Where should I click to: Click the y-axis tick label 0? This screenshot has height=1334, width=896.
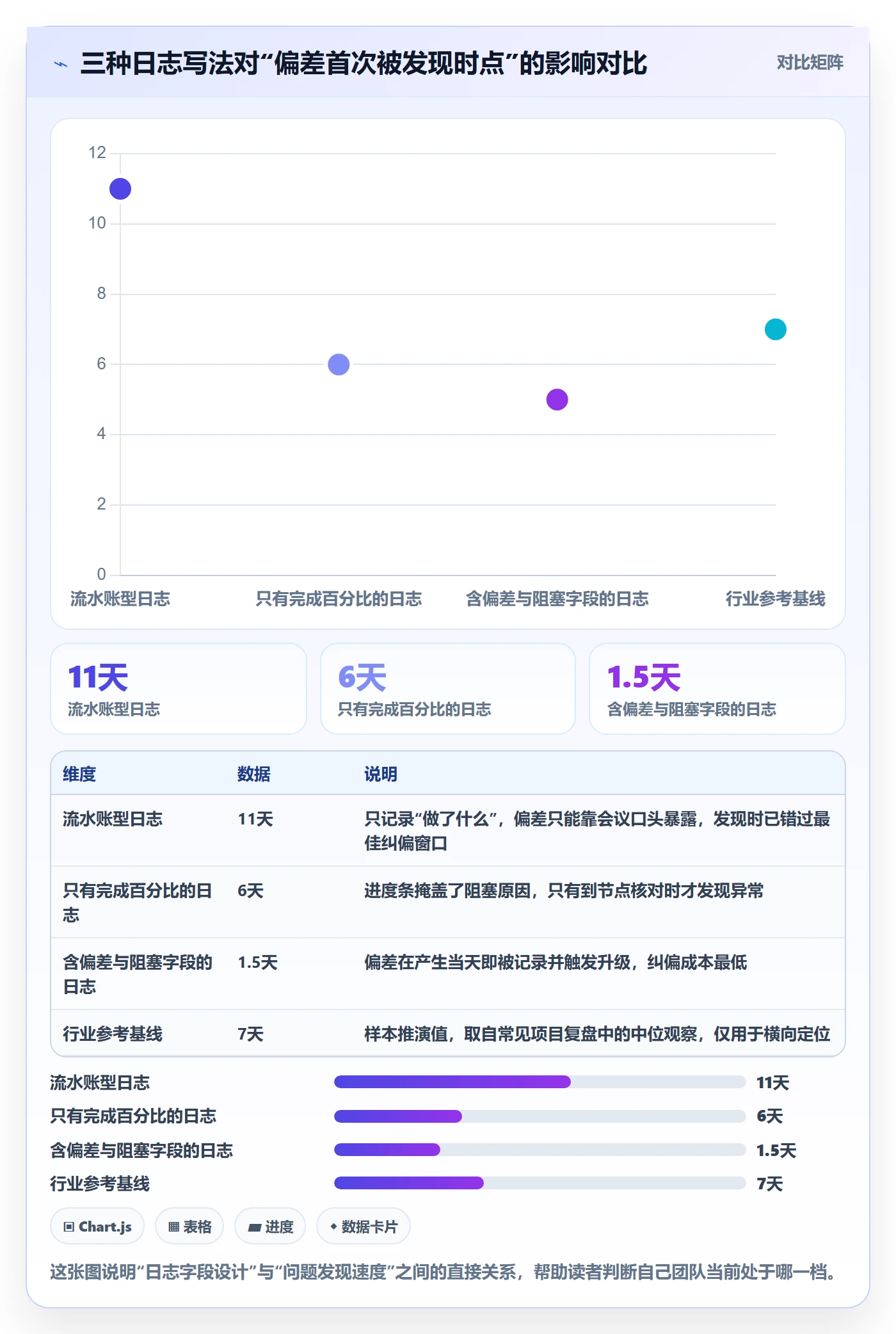(101, 574)
